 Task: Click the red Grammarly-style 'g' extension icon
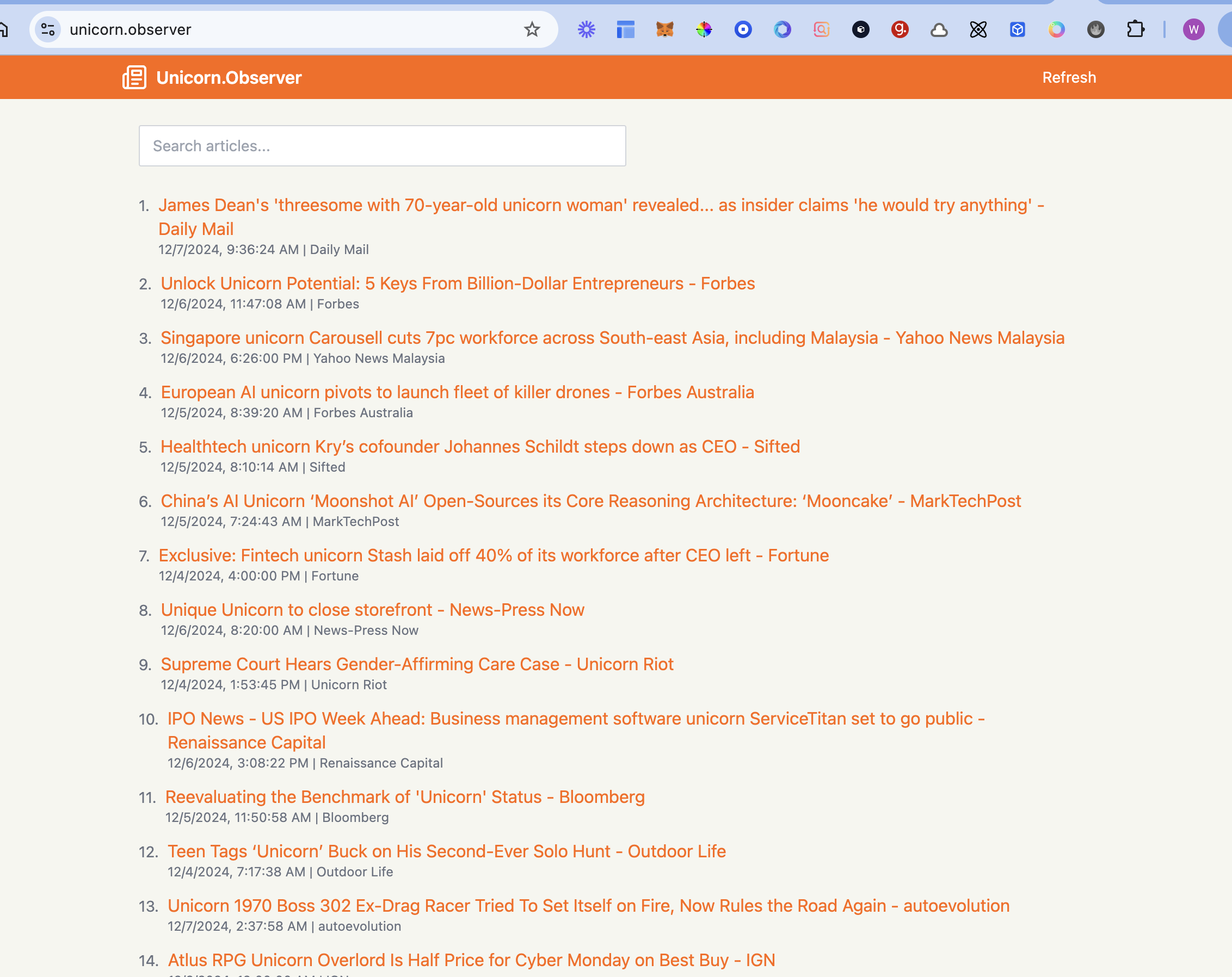coord(900,29)
